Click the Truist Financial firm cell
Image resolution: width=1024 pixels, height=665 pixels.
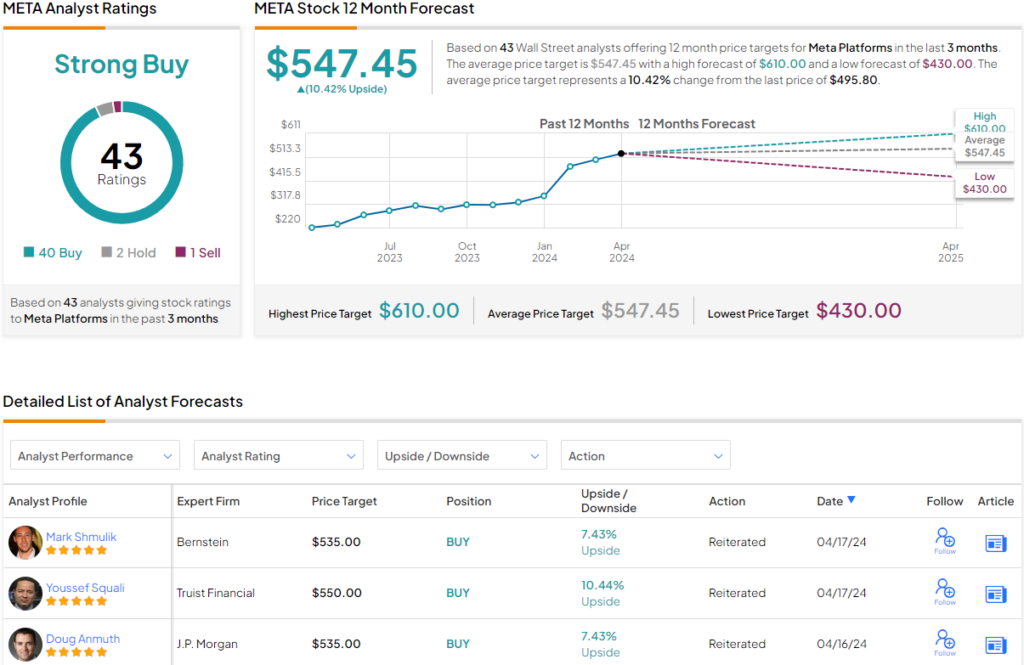(x=216, y=592)
